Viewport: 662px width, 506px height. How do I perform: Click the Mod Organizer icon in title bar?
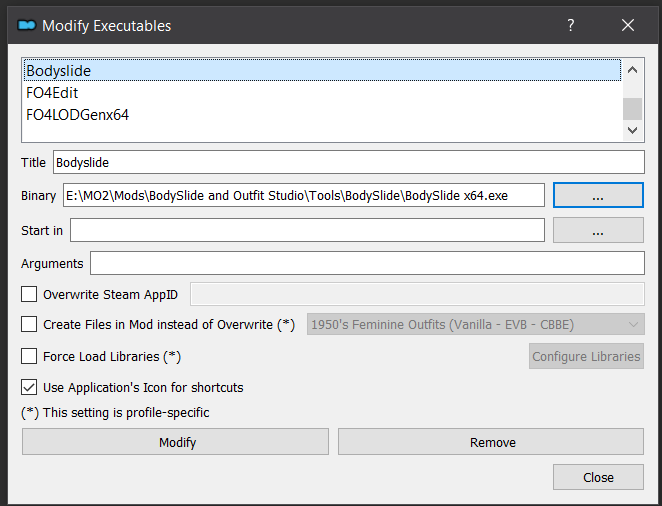(26, 26)
